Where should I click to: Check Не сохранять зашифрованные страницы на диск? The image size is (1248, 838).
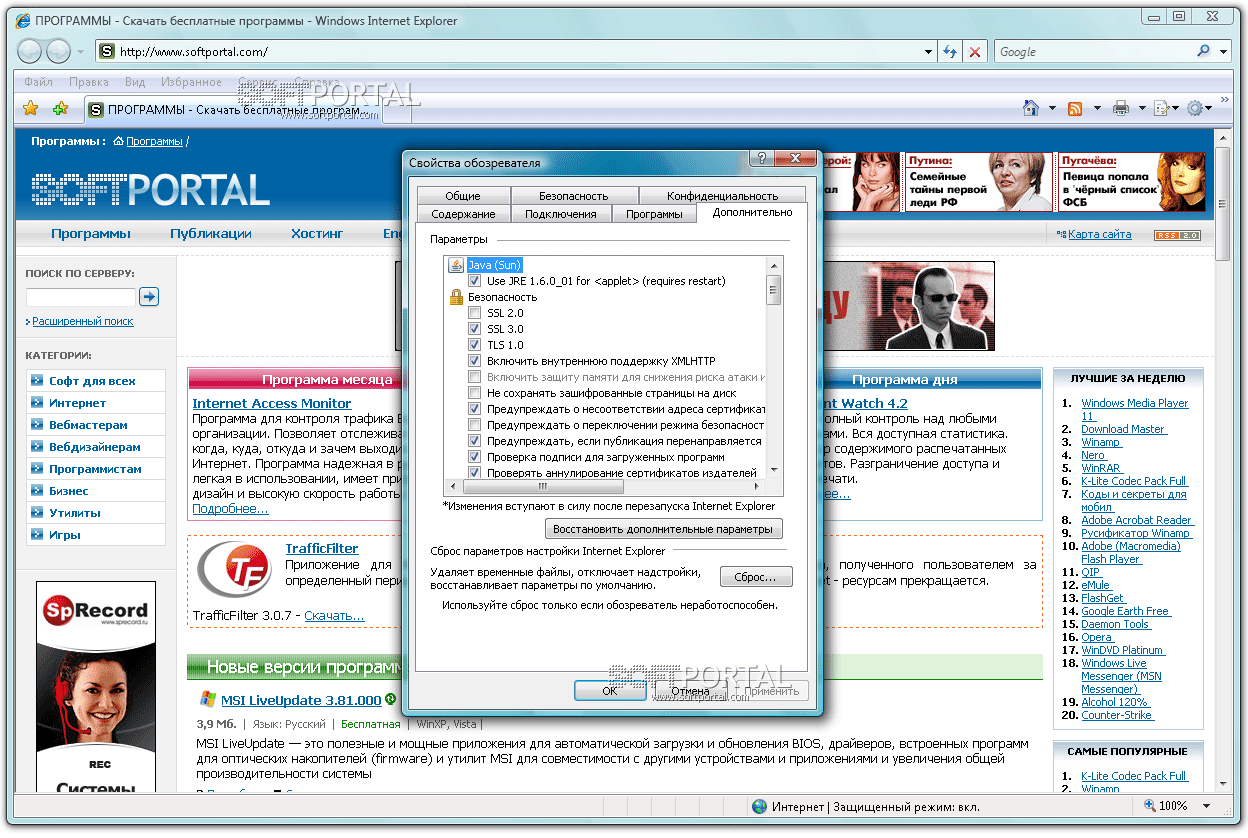[475, 393]
